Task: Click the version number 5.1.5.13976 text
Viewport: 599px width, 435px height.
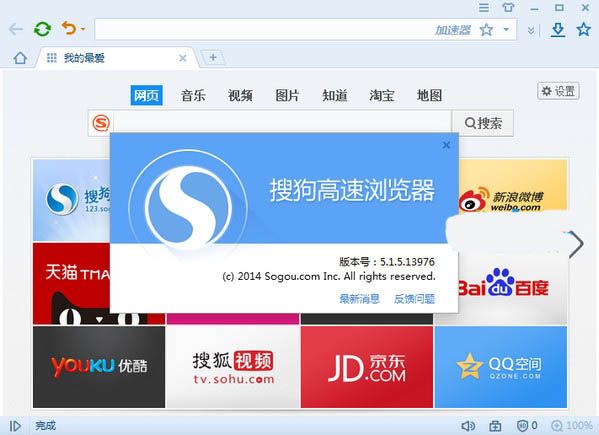Action: (x=407, y=262)
